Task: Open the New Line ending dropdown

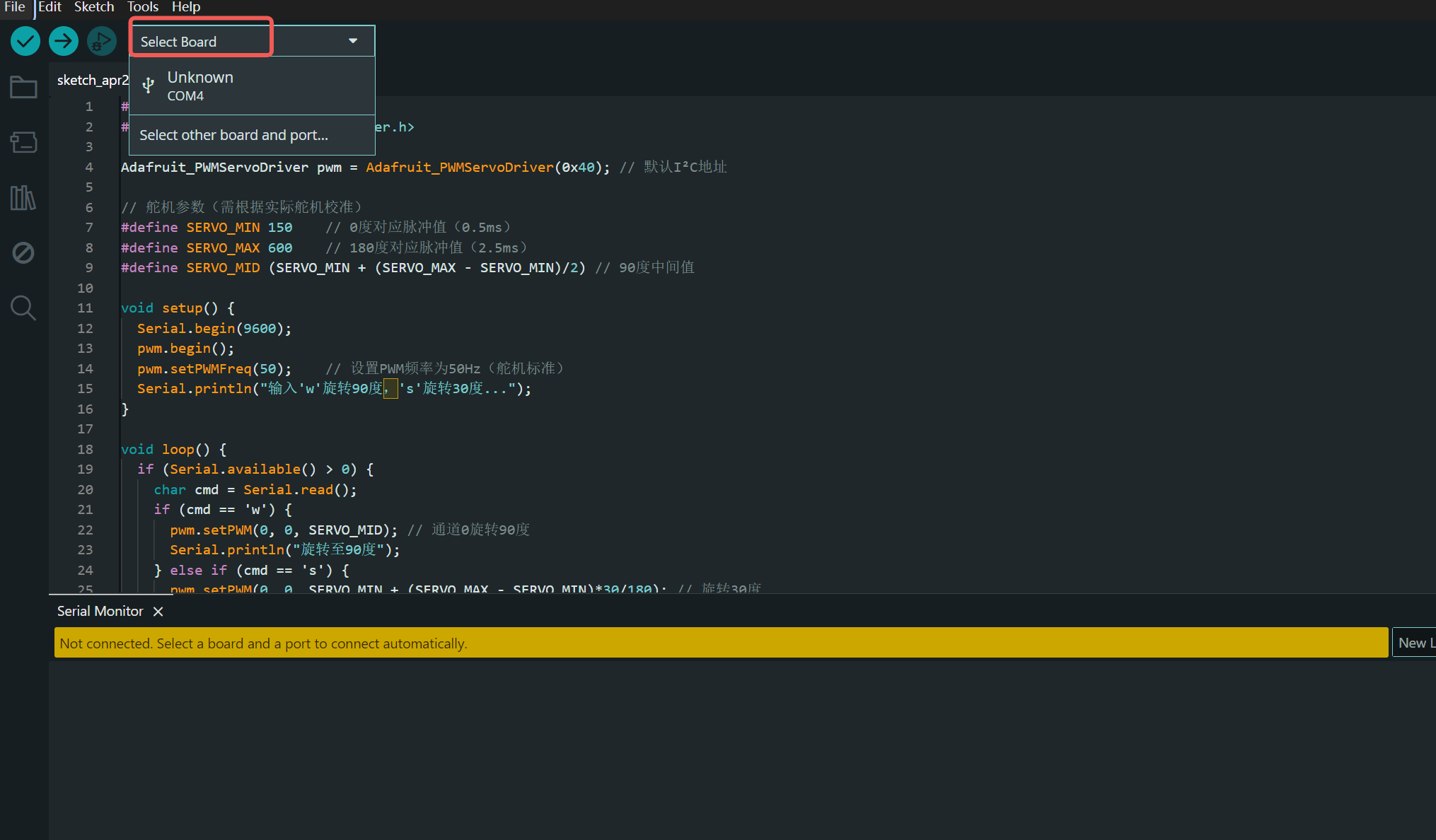Action: pos(1414,643)
